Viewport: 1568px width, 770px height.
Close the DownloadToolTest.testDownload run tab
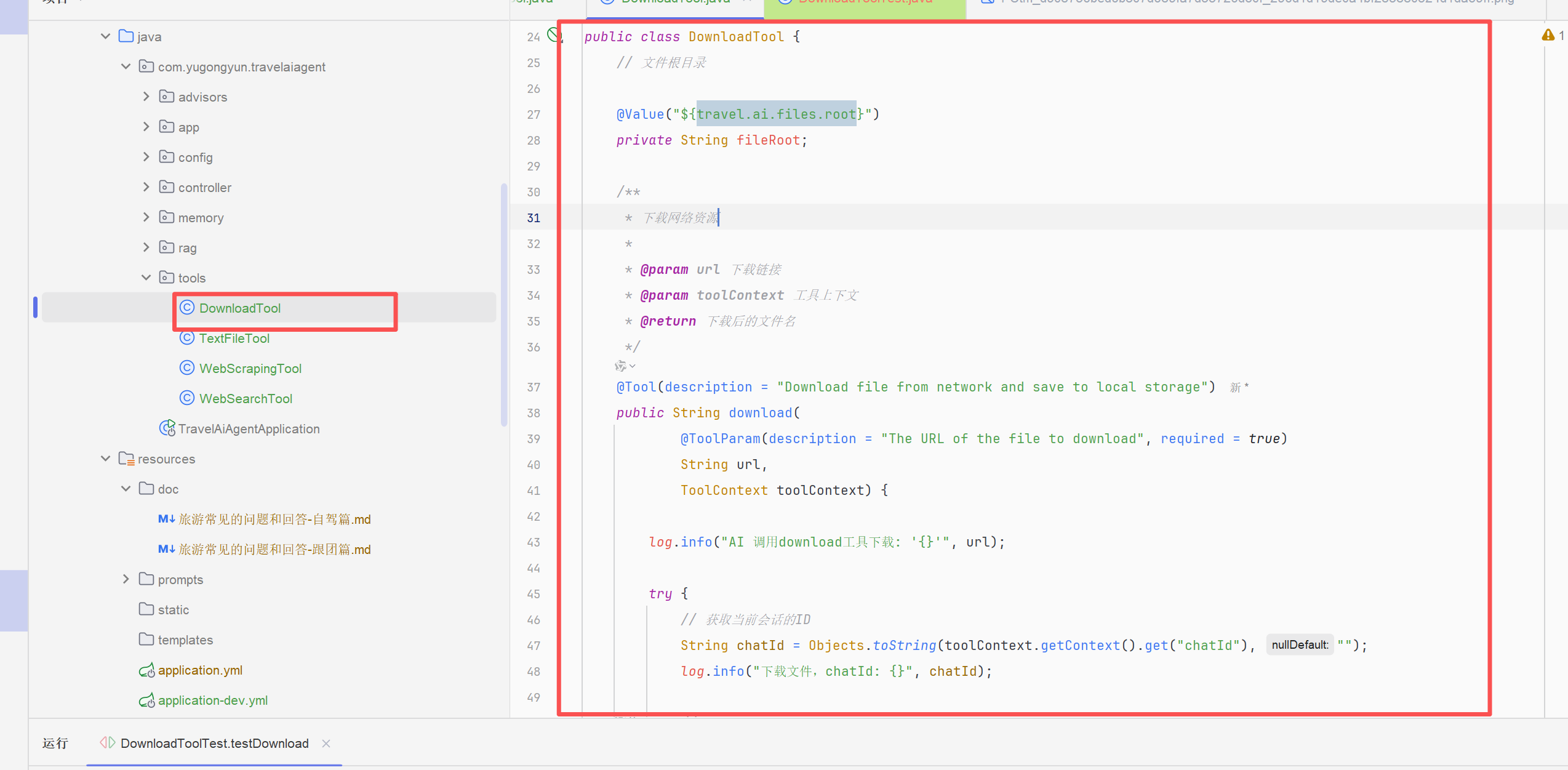tap(326, 744)
